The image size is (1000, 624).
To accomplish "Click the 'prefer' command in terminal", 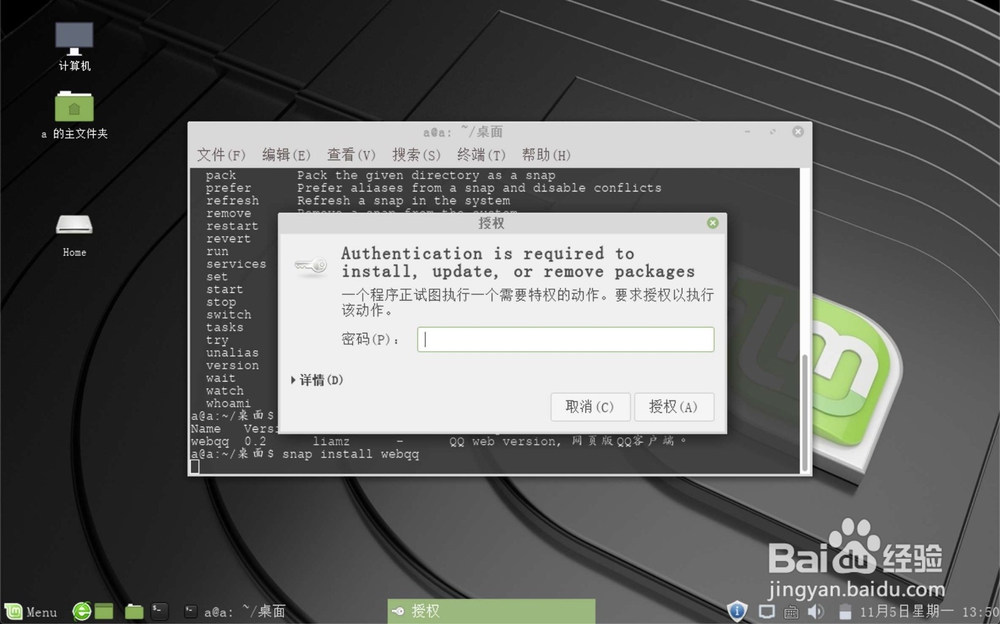I will click(228, 188).
